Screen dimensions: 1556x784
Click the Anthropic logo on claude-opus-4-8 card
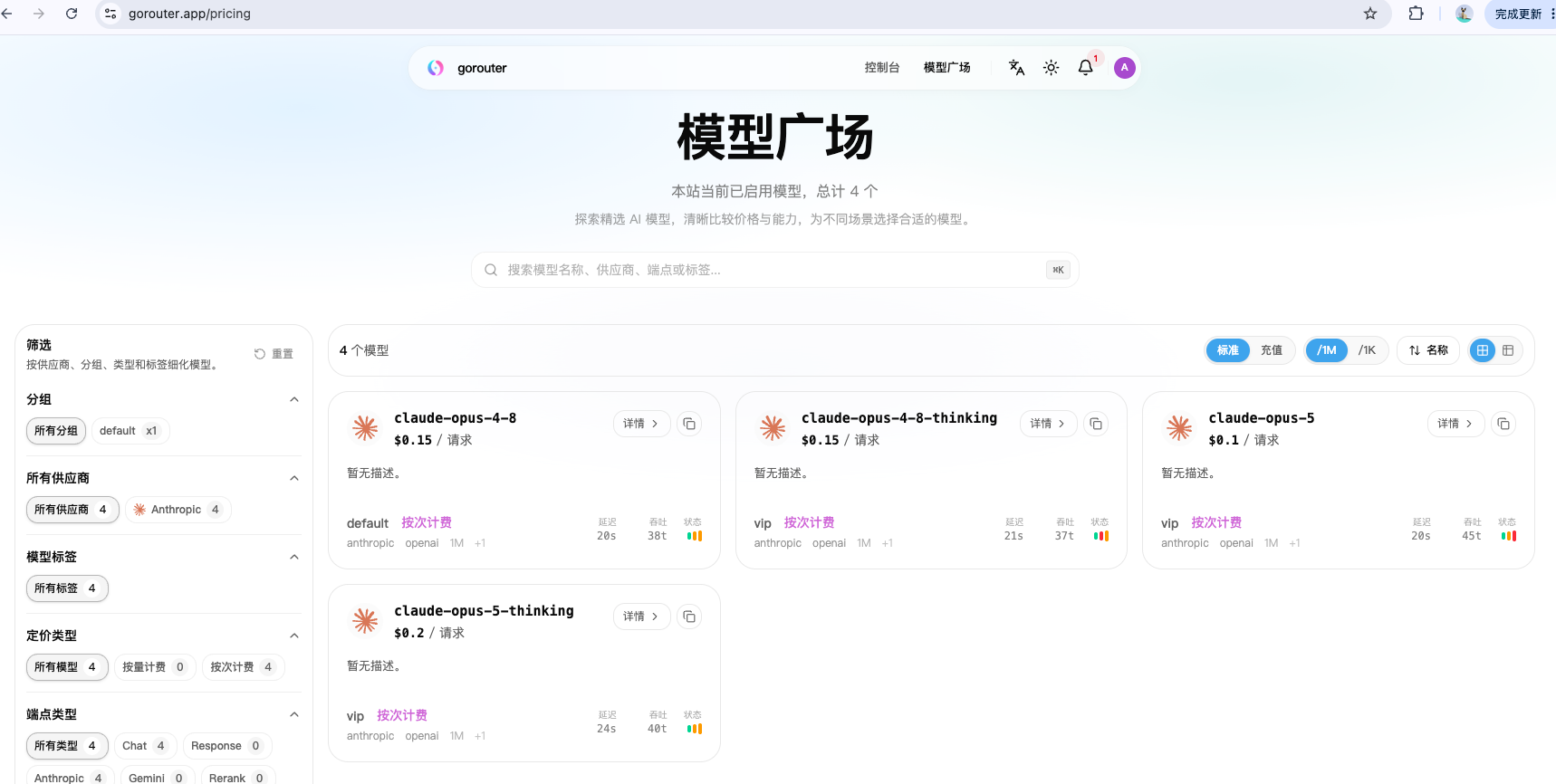point(365,427)
